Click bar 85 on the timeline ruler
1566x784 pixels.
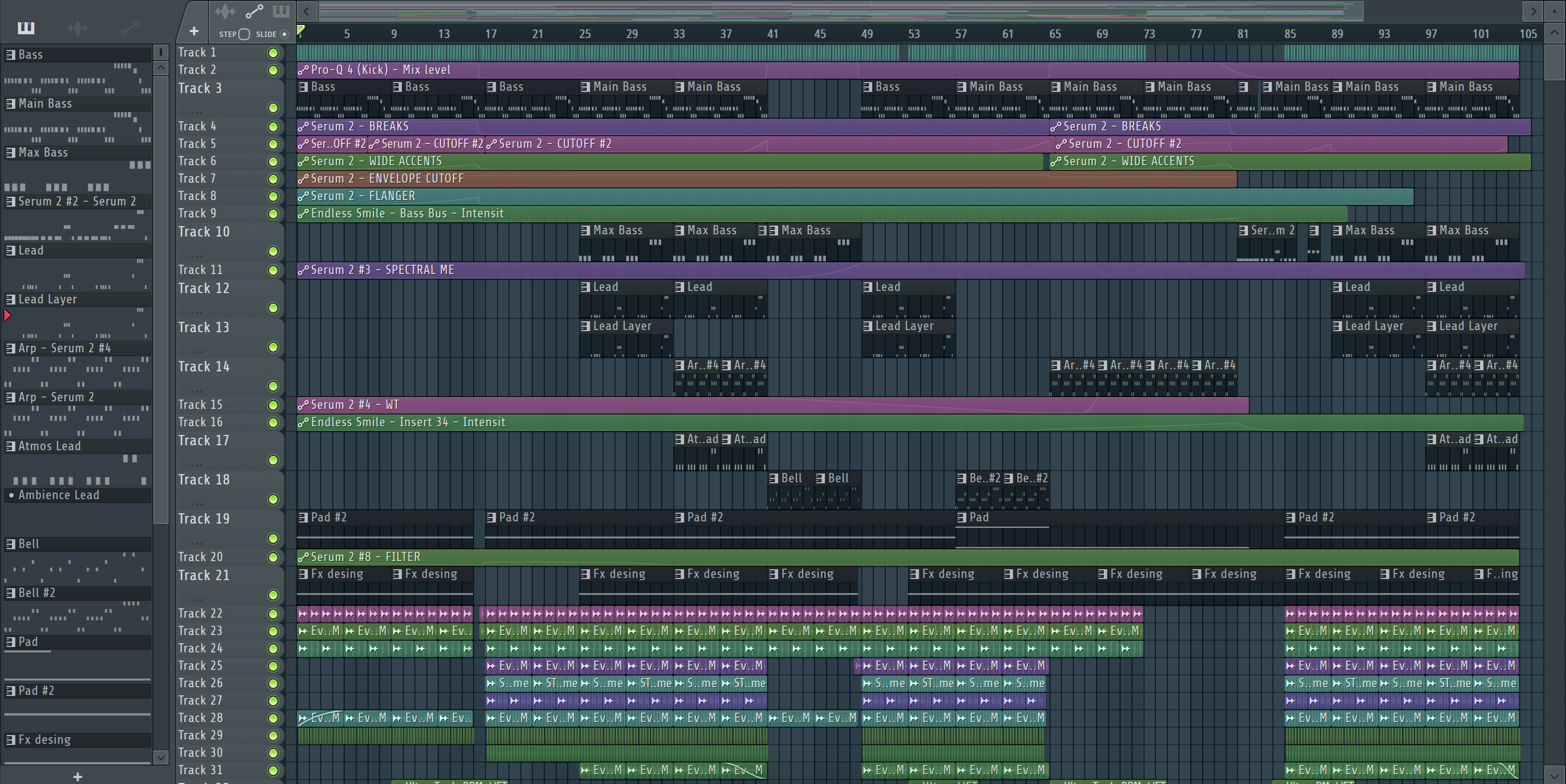pos(1290,34)
